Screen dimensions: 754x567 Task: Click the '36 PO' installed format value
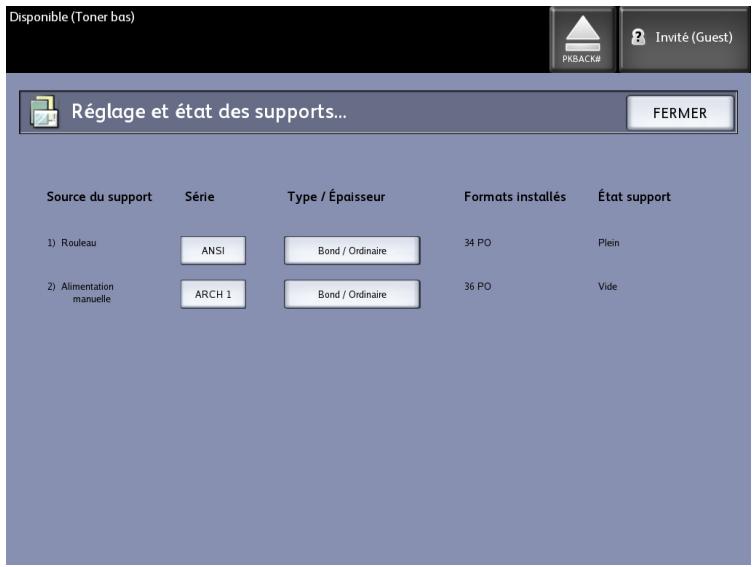tap(478, 287)
